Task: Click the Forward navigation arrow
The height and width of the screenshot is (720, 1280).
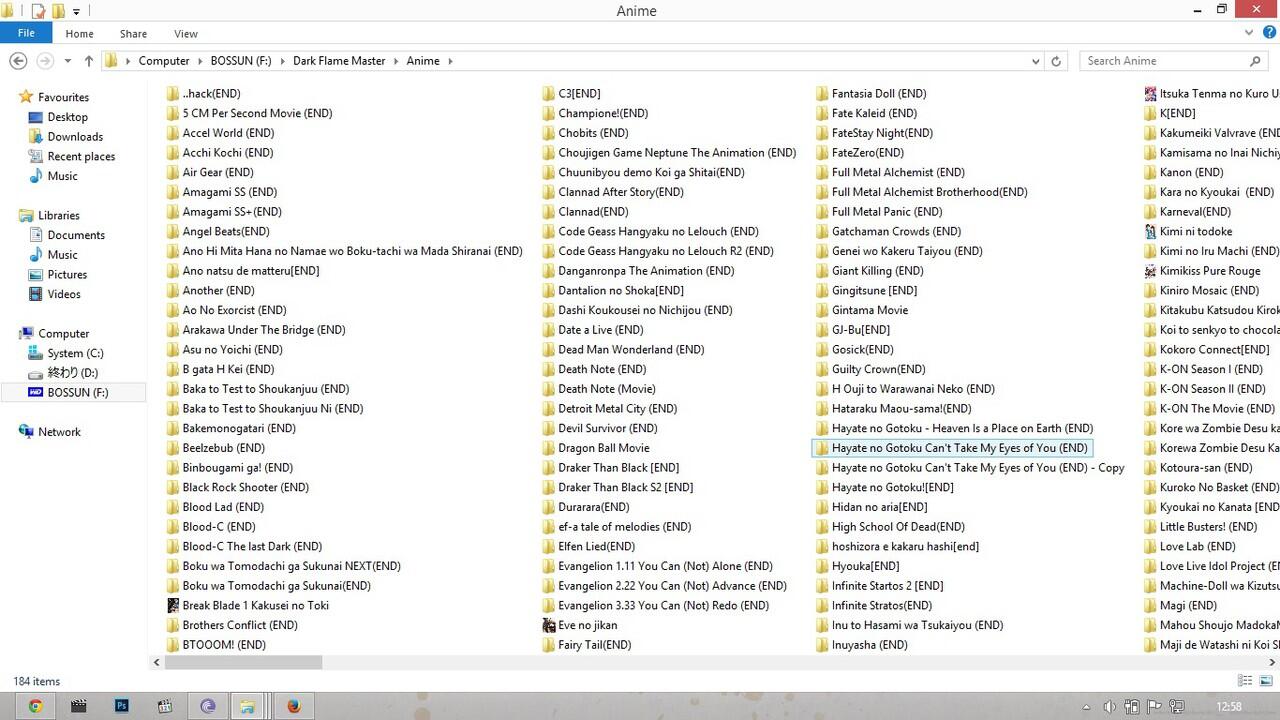Action: (44, 61)
